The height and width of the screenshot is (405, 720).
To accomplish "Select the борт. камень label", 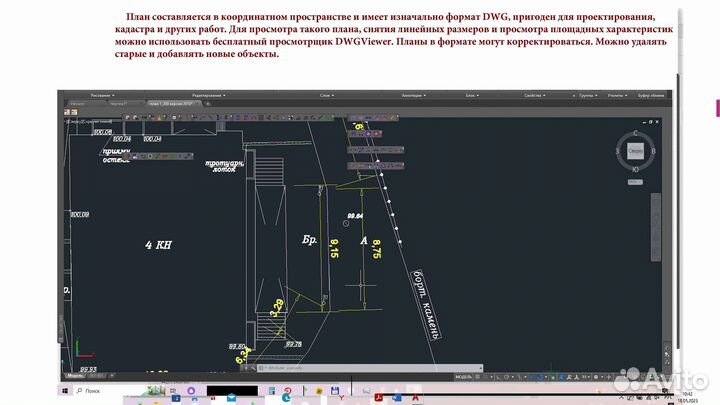I will [x=426, y=305].
